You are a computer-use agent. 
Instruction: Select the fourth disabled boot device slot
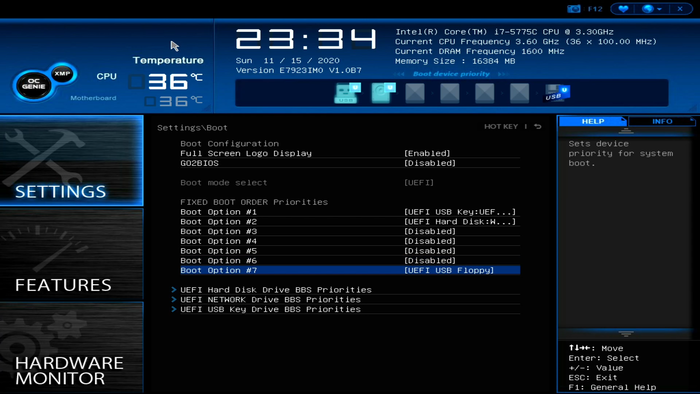pos(450,93)
